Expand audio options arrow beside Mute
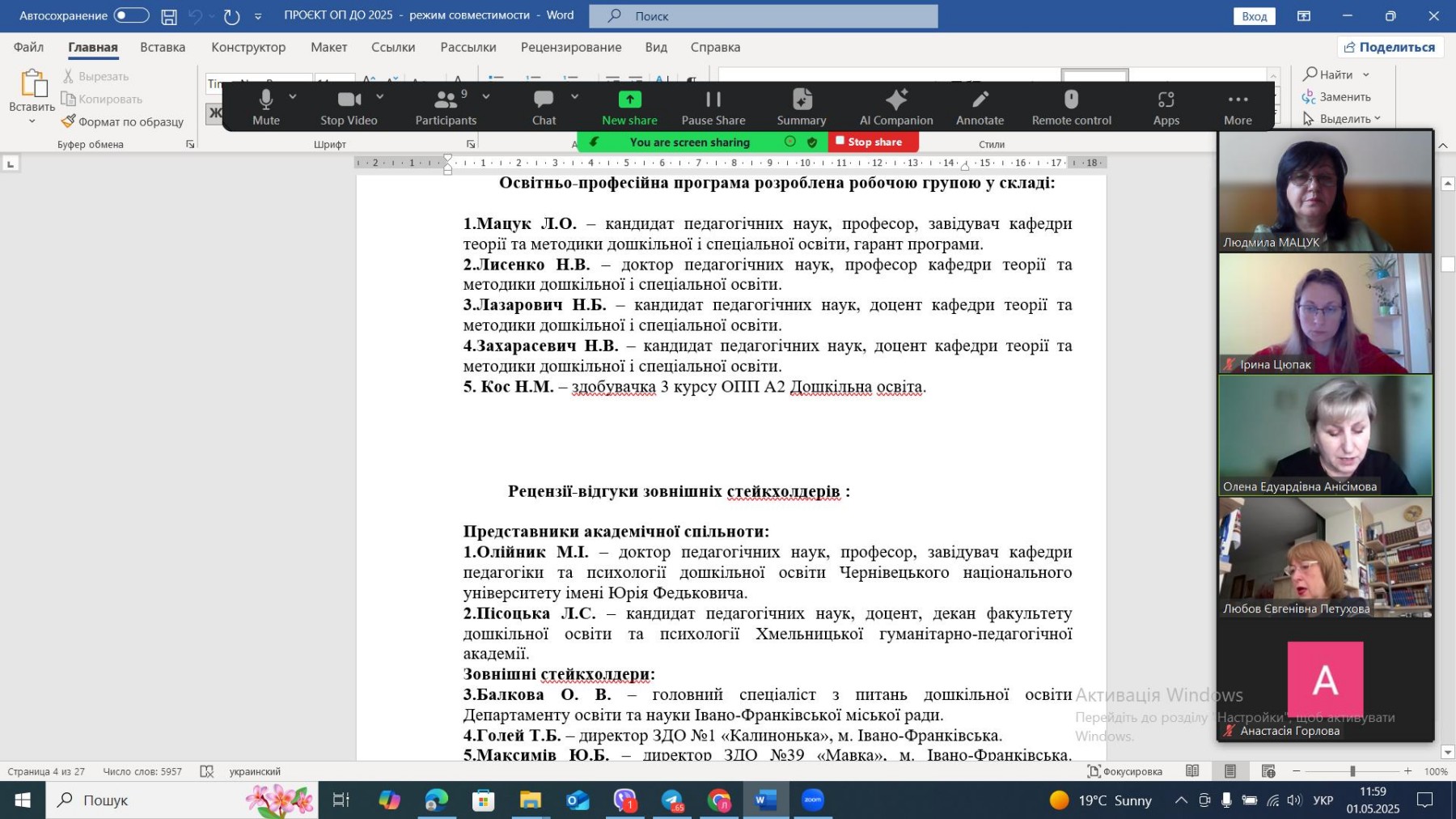Image resolution: width=1456 pixels, height=819 pixels. point(293,96)
